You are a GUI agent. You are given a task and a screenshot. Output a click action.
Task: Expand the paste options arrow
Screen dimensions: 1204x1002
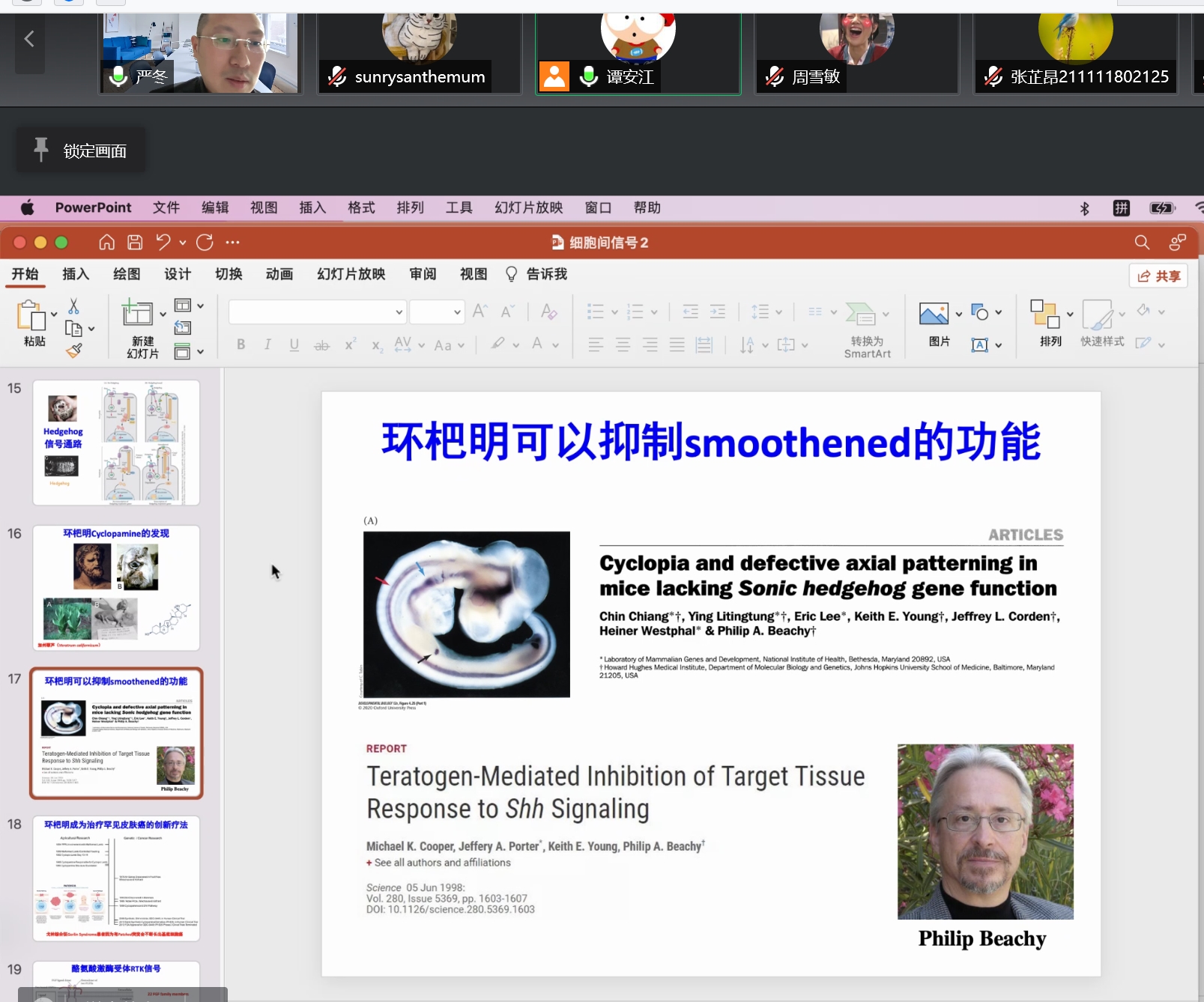click(54, 315)
